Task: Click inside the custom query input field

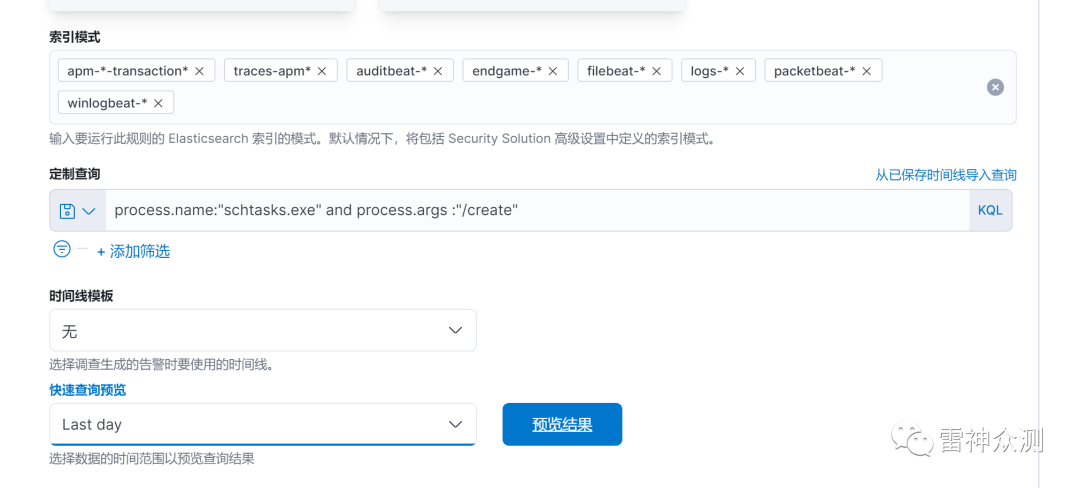Action: point(537,211)
